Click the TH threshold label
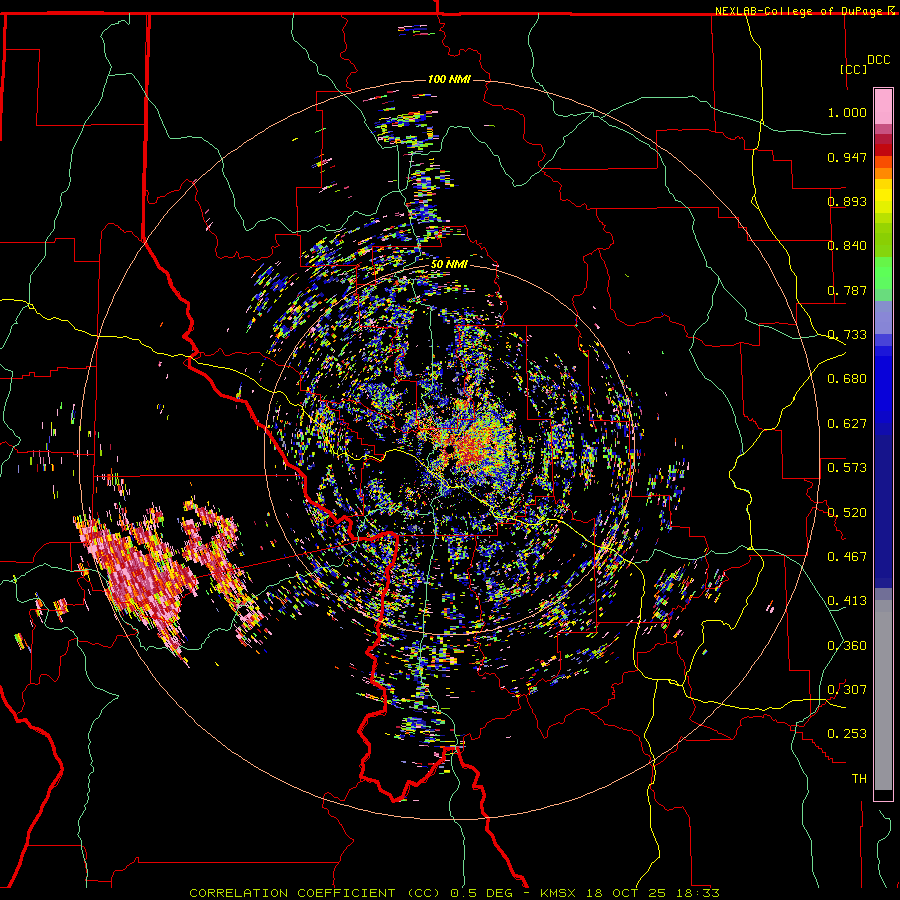 point(859,778)
